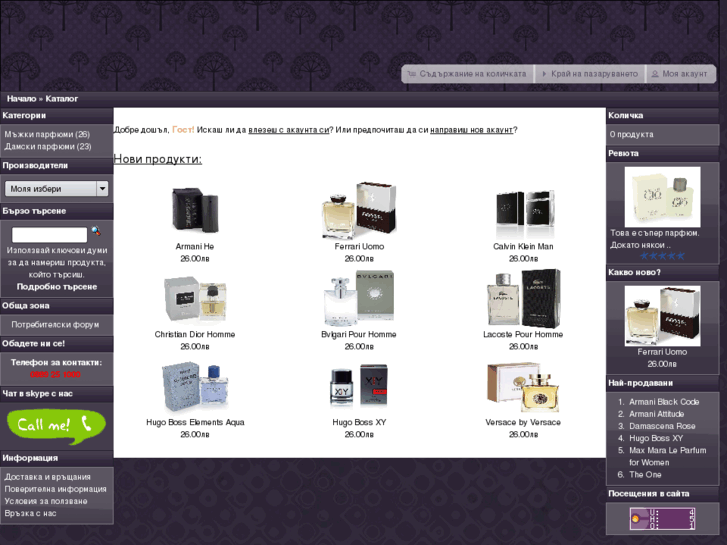Open Versace by Versace product image
This screenshot has width=727, height=545.
pos(523,387)
